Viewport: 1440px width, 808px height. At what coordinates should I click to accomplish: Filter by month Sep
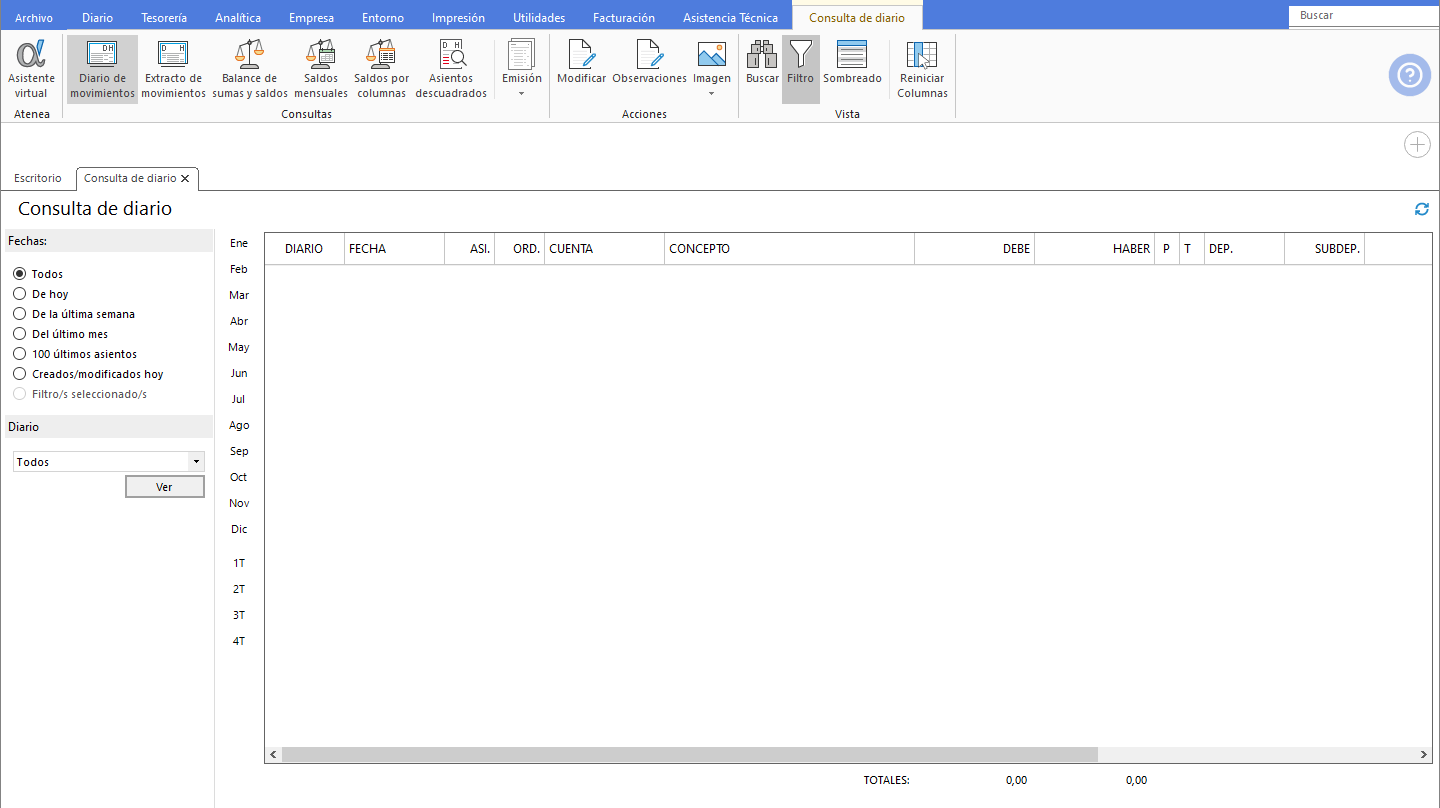click(x=239, y=451)
